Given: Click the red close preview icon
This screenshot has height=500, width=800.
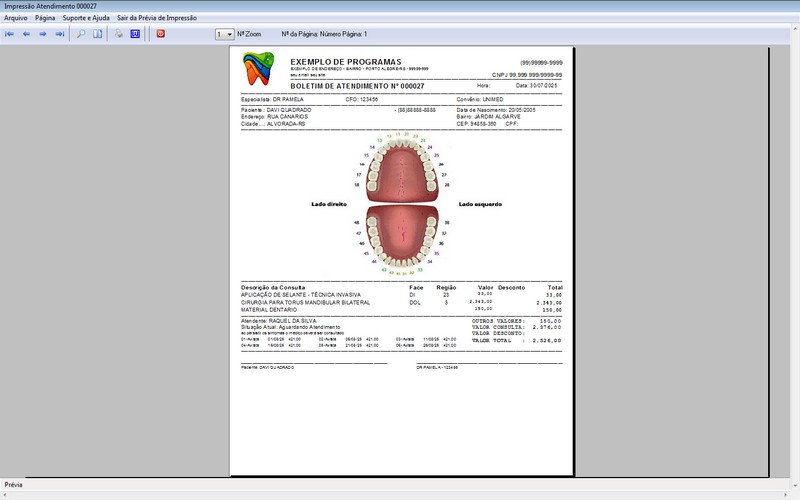Looking at the screenshot, I should (160, 34).
